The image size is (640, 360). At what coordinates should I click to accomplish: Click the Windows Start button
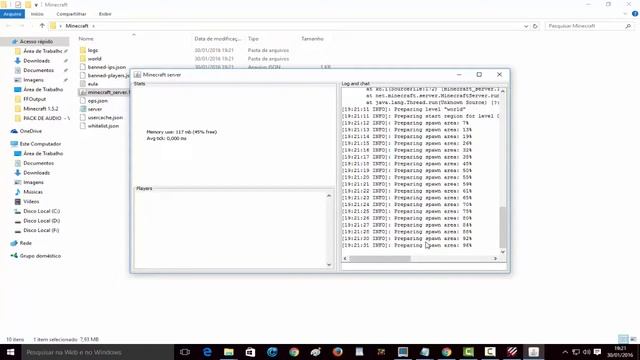(10, 352)
